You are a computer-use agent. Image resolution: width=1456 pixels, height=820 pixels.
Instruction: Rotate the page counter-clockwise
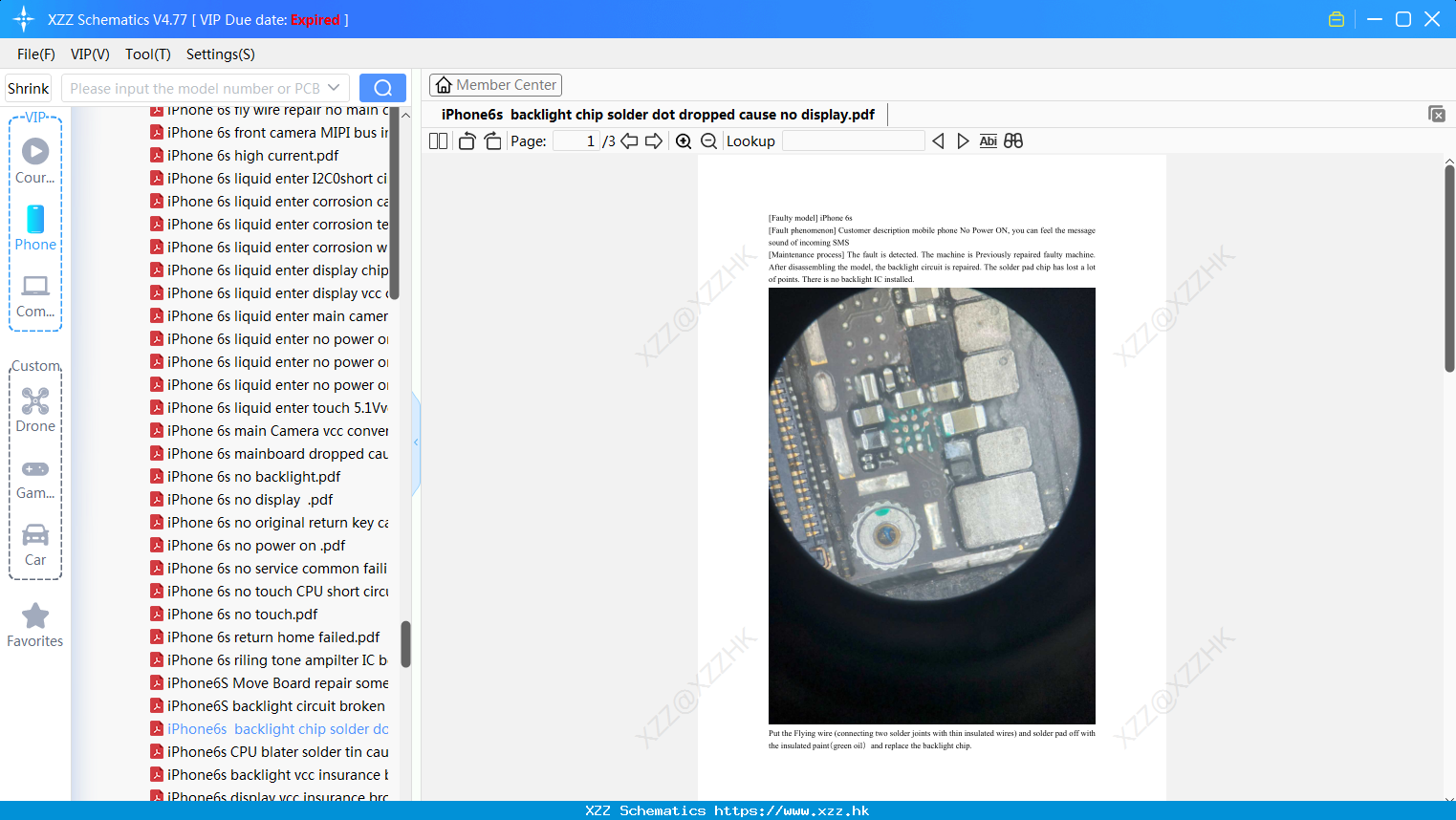pyautogui.click(x=467, y=140)
